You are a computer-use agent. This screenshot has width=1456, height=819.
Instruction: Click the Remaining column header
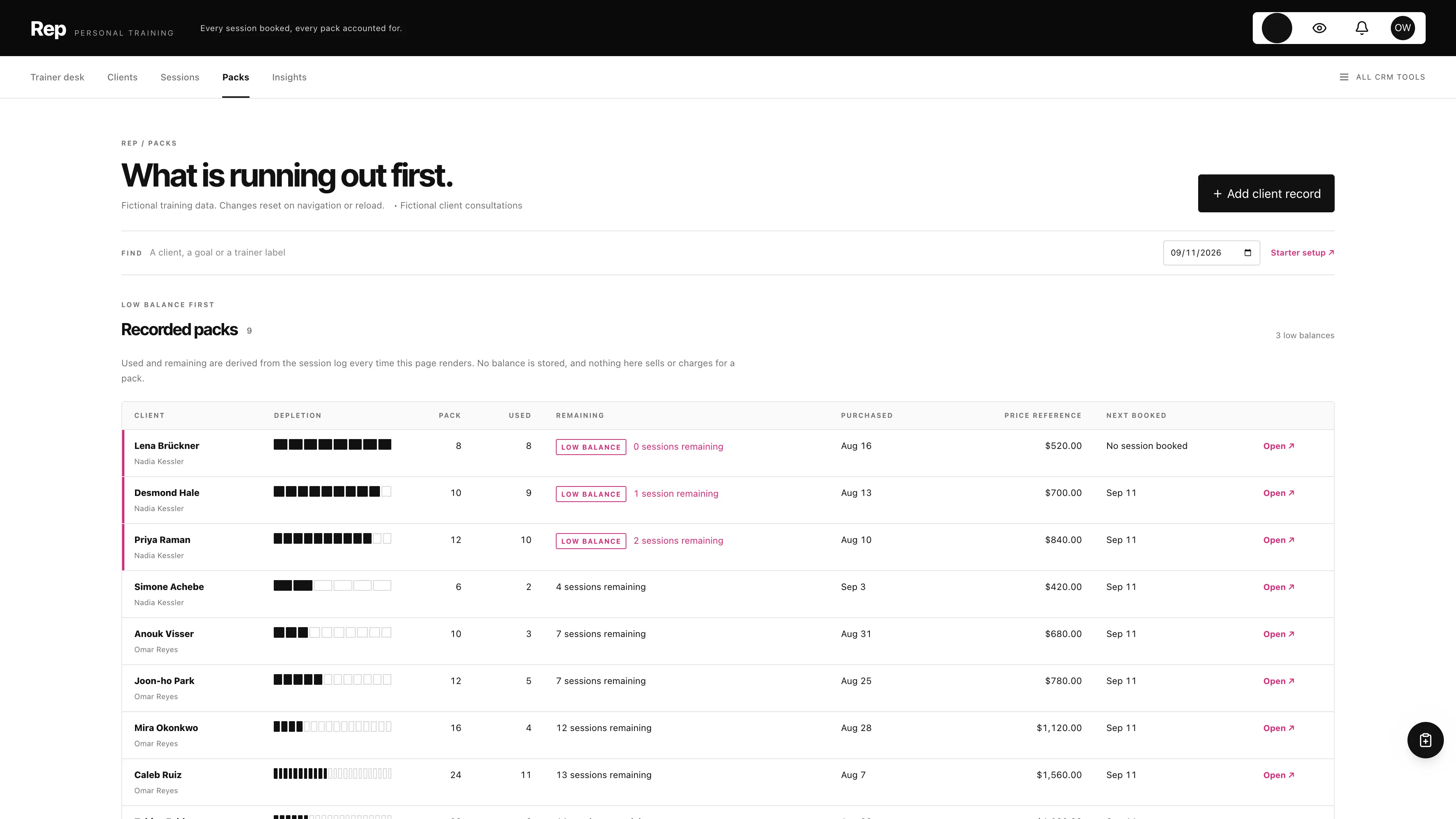coord(580,416)
